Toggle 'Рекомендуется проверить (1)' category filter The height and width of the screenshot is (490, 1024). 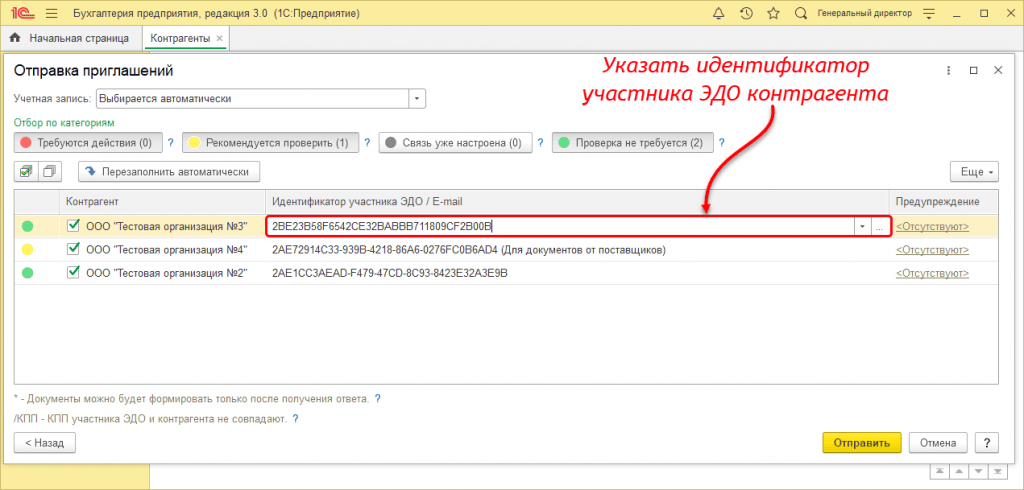pos(269,143)
